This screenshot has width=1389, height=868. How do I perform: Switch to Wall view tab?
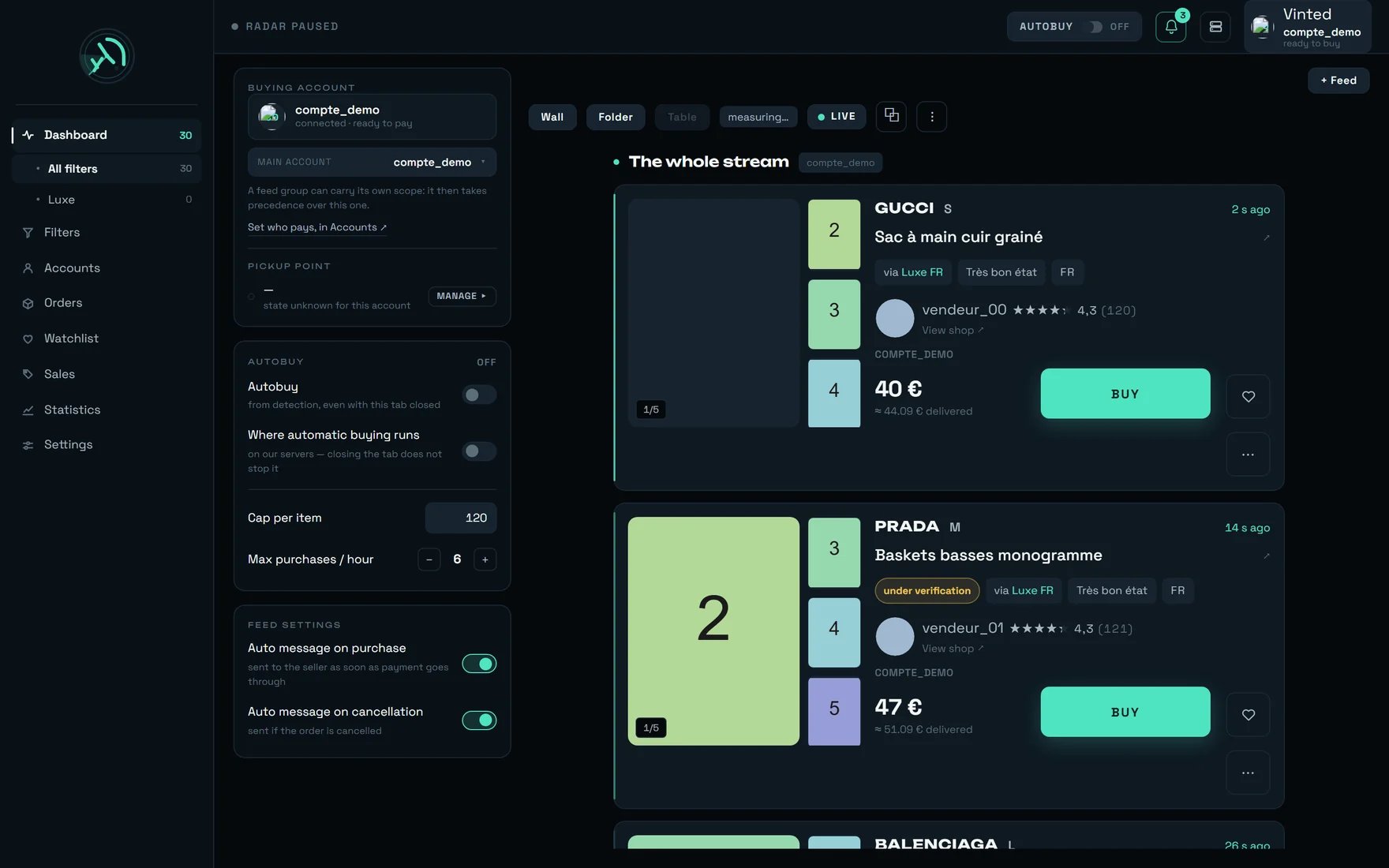pos(552,117)
